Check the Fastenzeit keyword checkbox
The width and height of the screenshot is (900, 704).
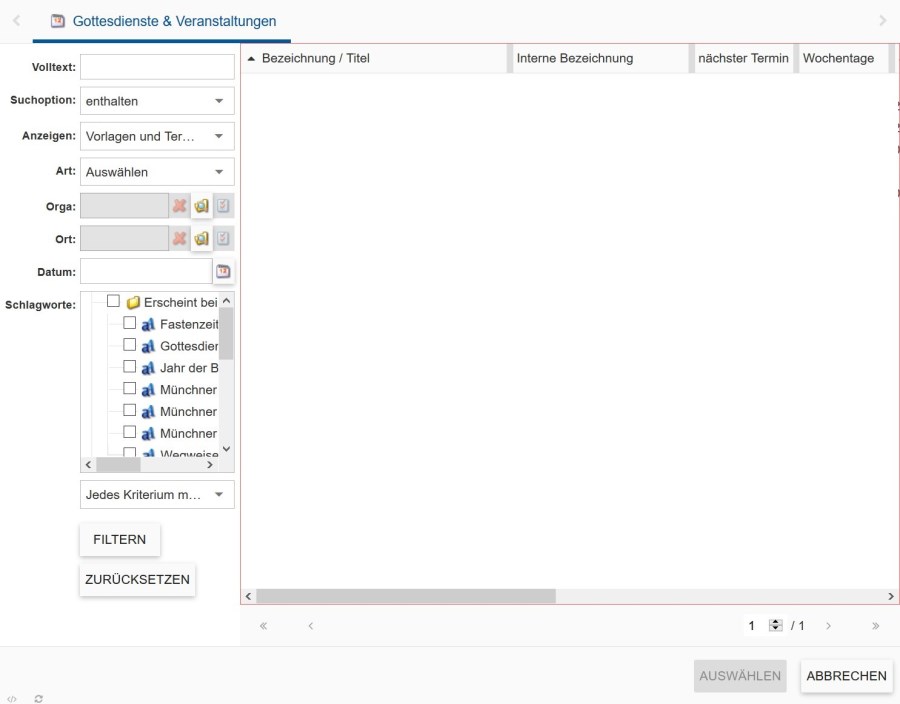(130, 323)
